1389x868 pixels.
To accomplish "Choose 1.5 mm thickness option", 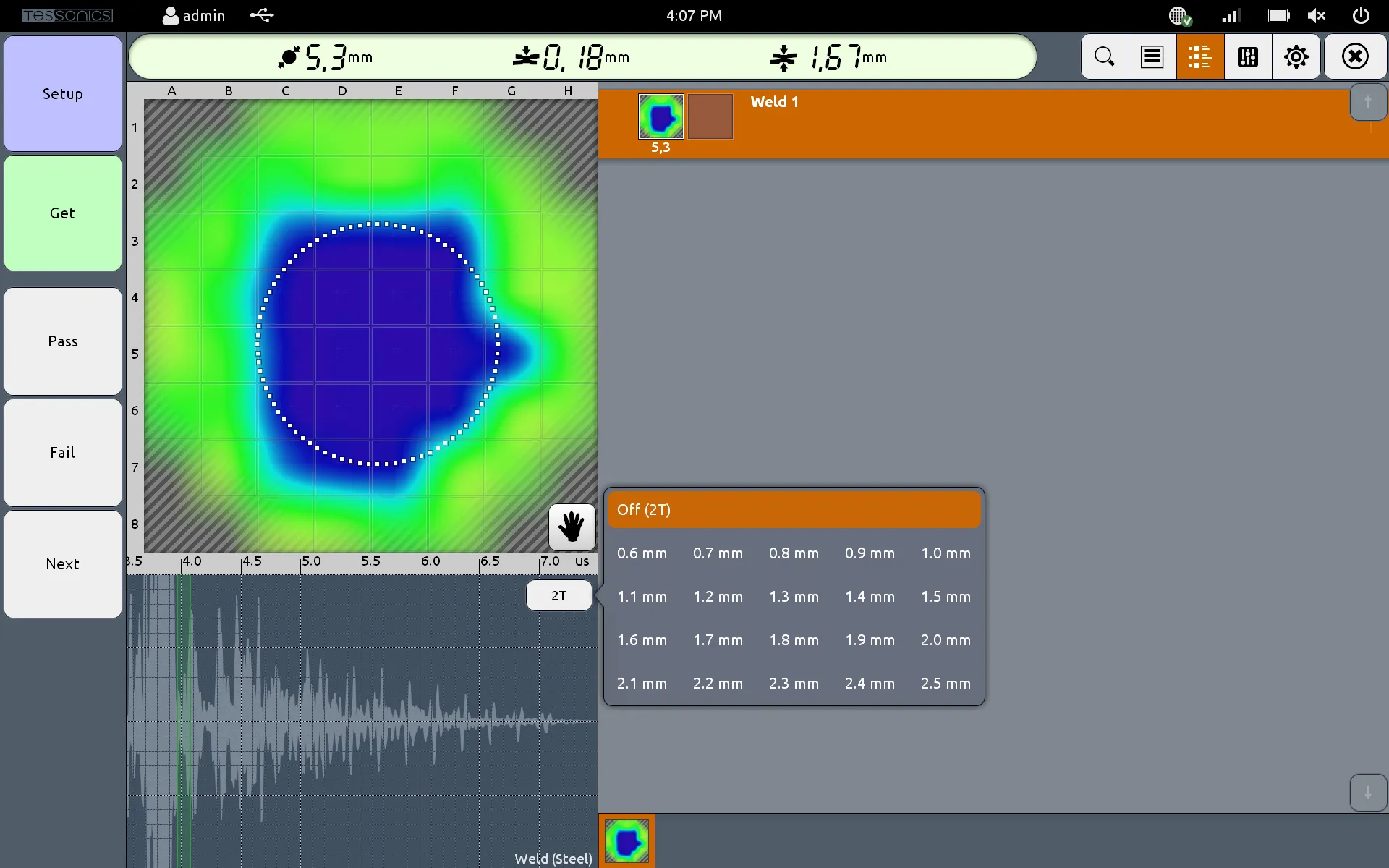I will 945,597.
